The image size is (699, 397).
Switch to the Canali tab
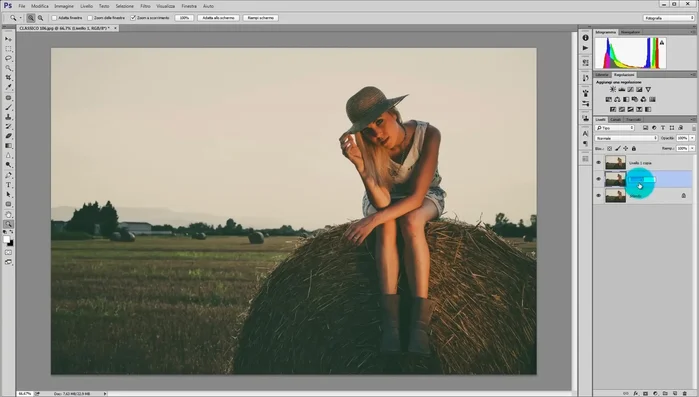[x=616, y=119]
